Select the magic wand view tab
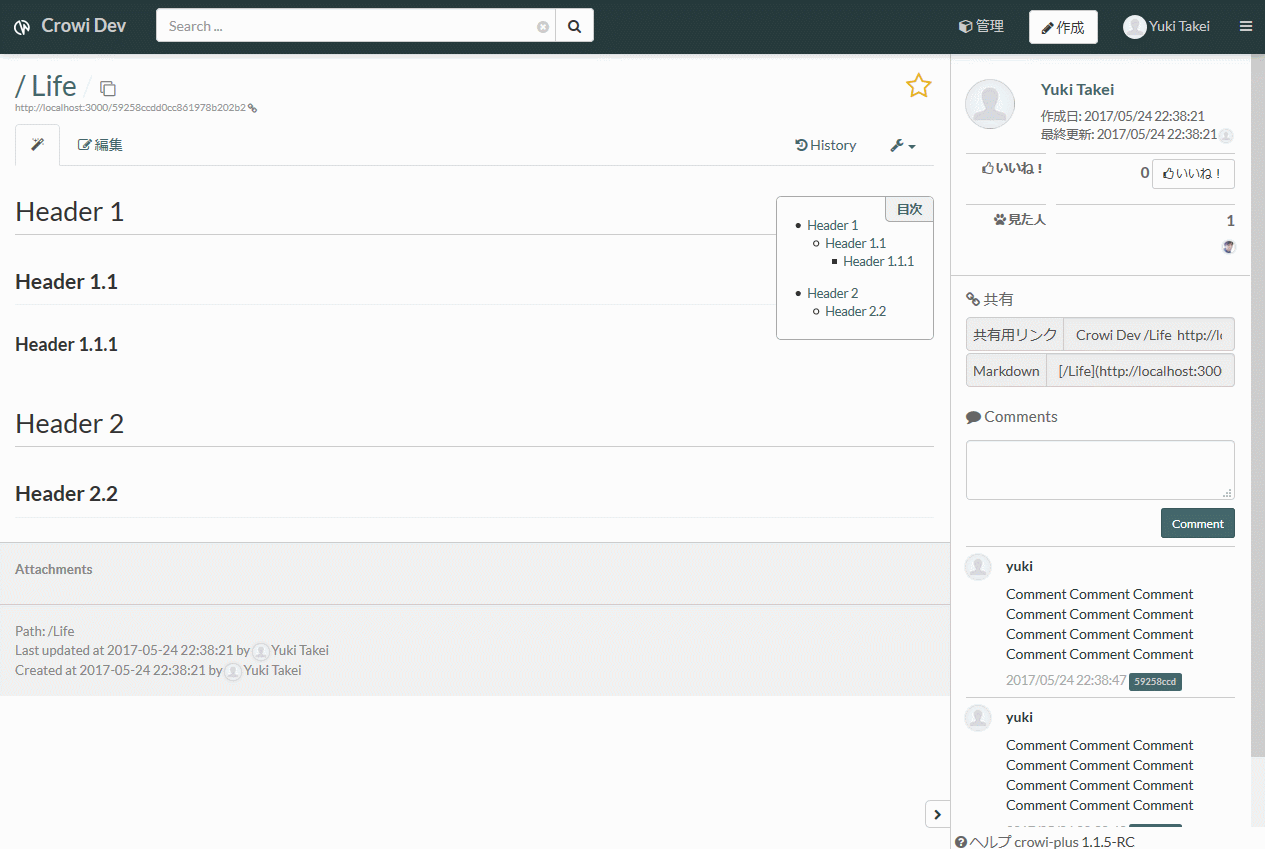Screen dimensions: 1265x849 point(38,145)
